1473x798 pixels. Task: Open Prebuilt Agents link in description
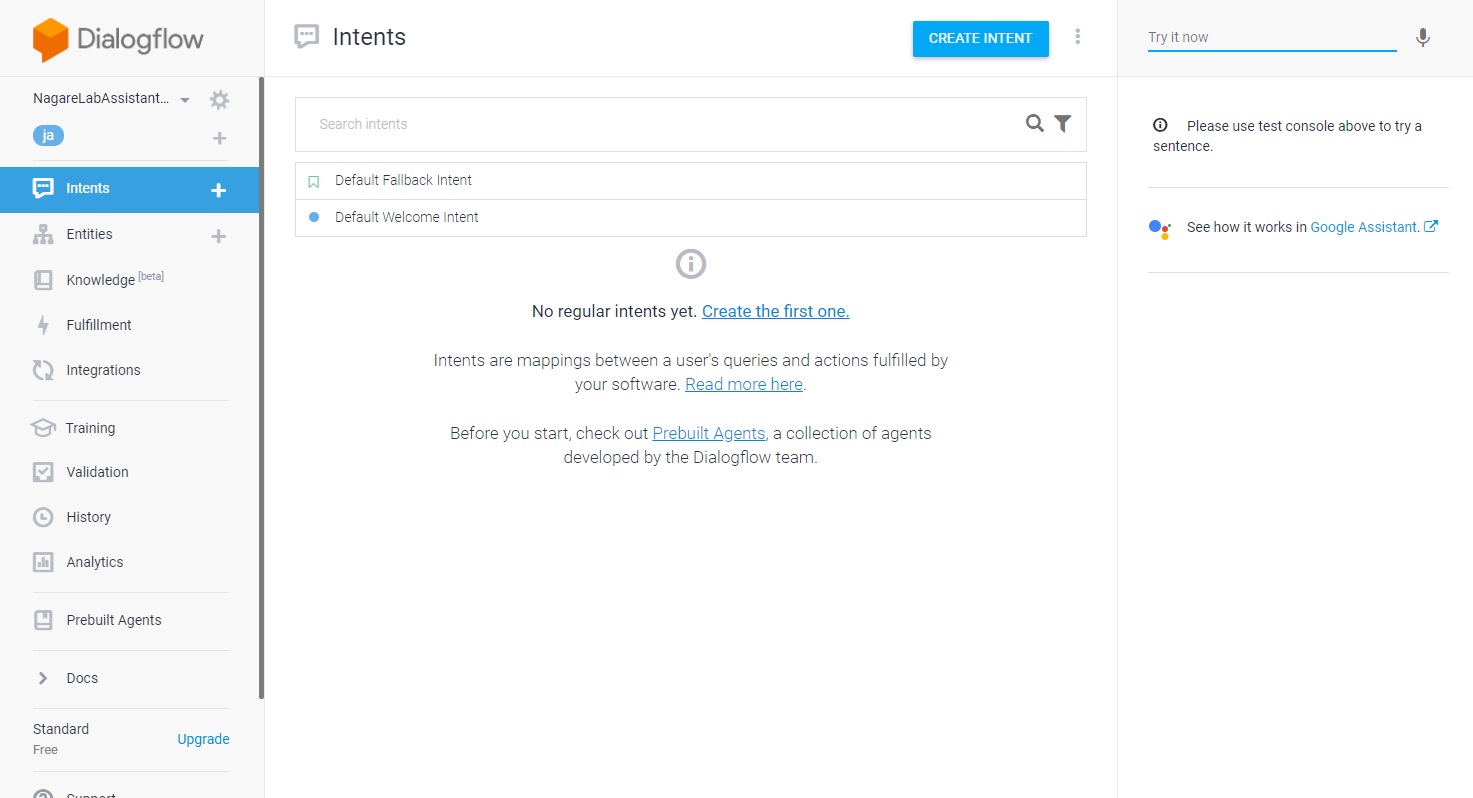tap(709, 433)
